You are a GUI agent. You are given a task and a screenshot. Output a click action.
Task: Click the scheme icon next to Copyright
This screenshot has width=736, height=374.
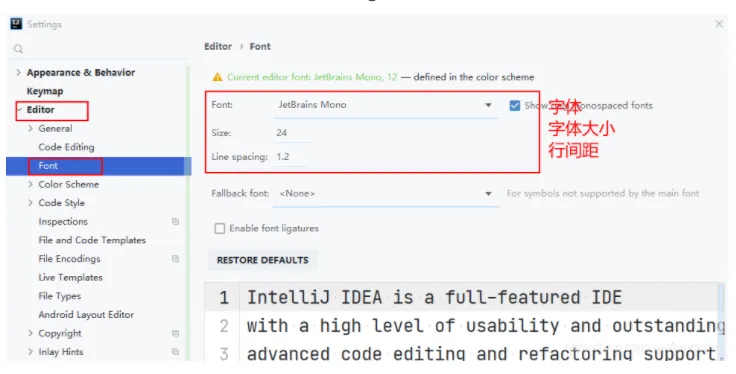pos(176,333)
